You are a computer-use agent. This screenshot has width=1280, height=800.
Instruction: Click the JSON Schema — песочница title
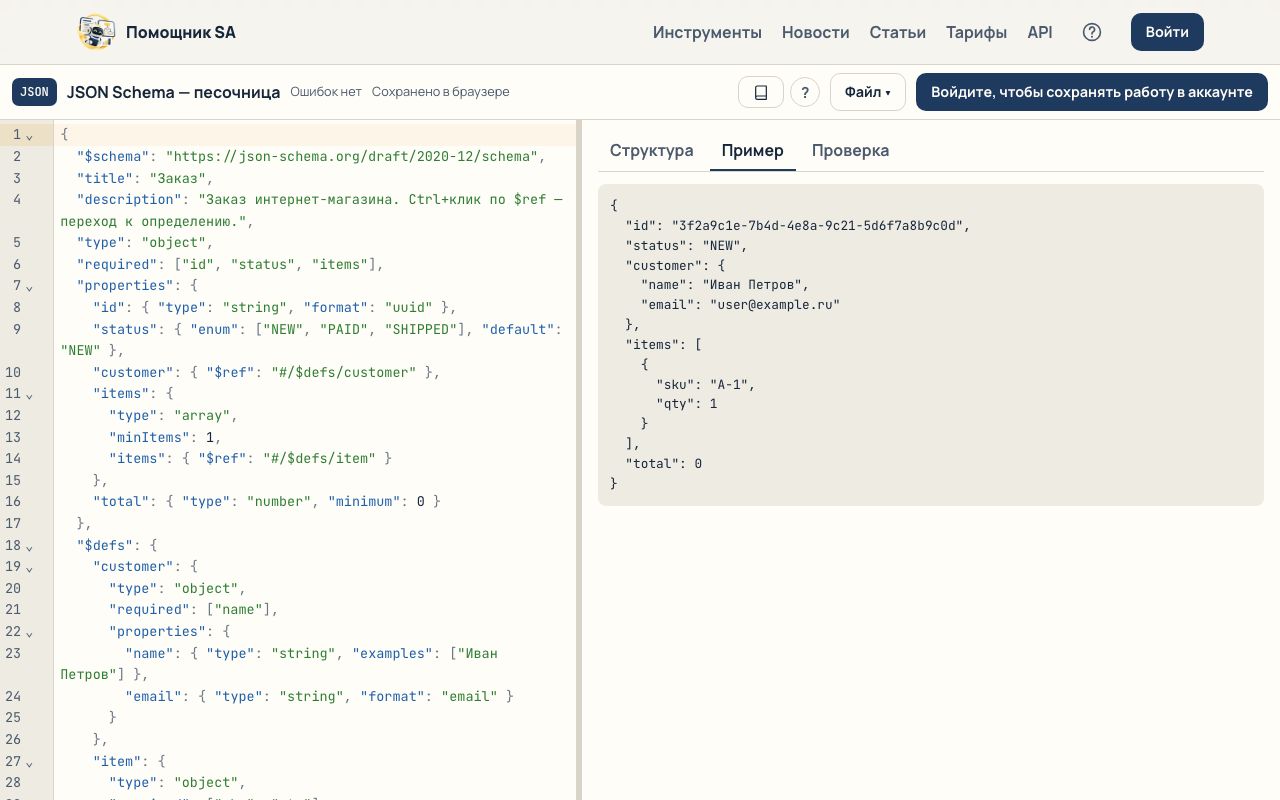174,92
